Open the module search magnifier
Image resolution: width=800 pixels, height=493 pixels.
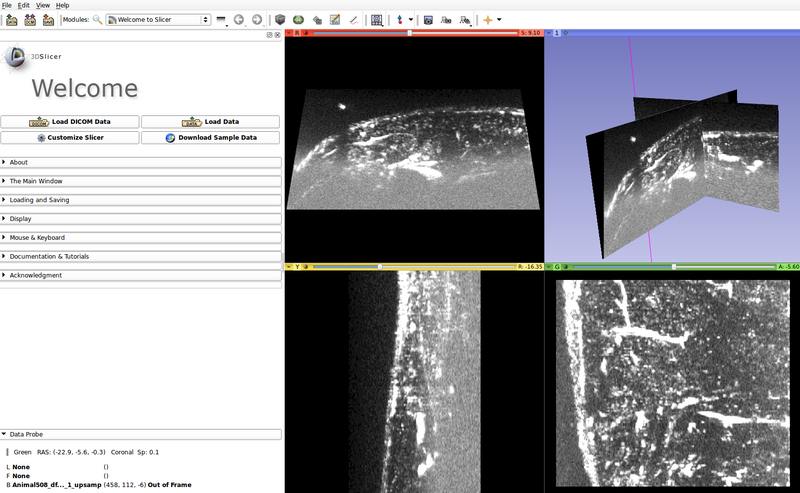click(97, 19)
